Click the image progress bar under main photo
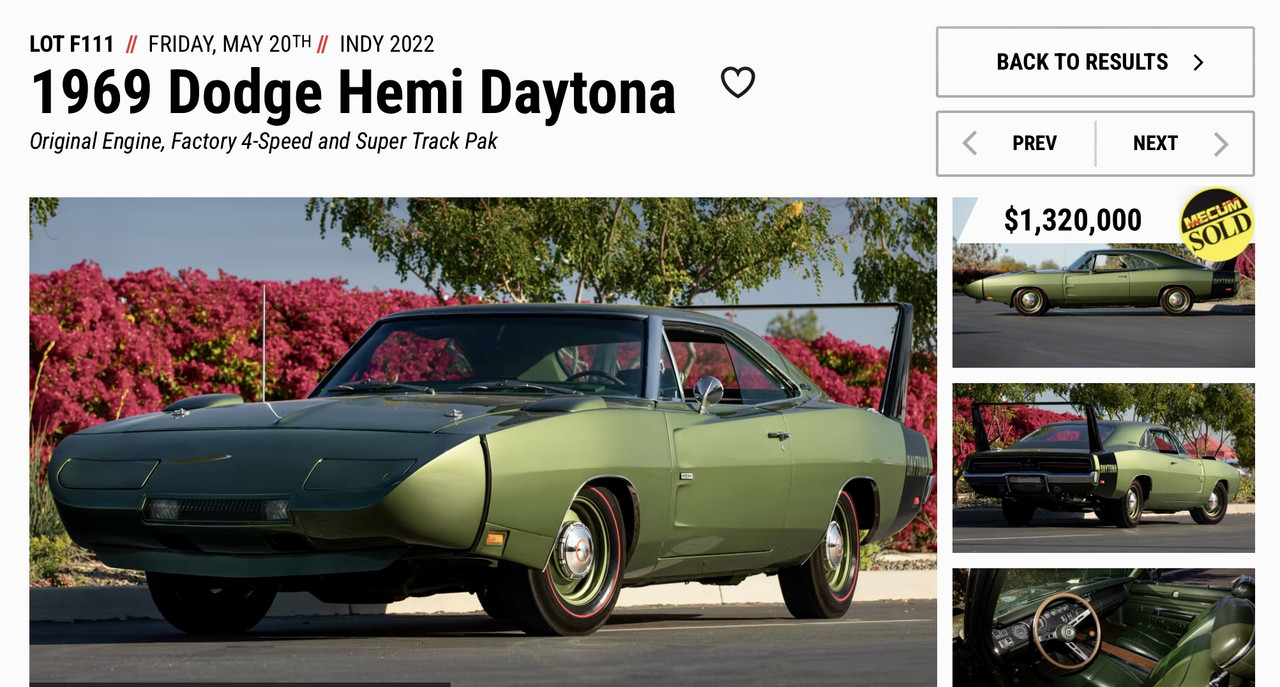1280x687 pixels. pyautogui.click(x=240, y=684)
